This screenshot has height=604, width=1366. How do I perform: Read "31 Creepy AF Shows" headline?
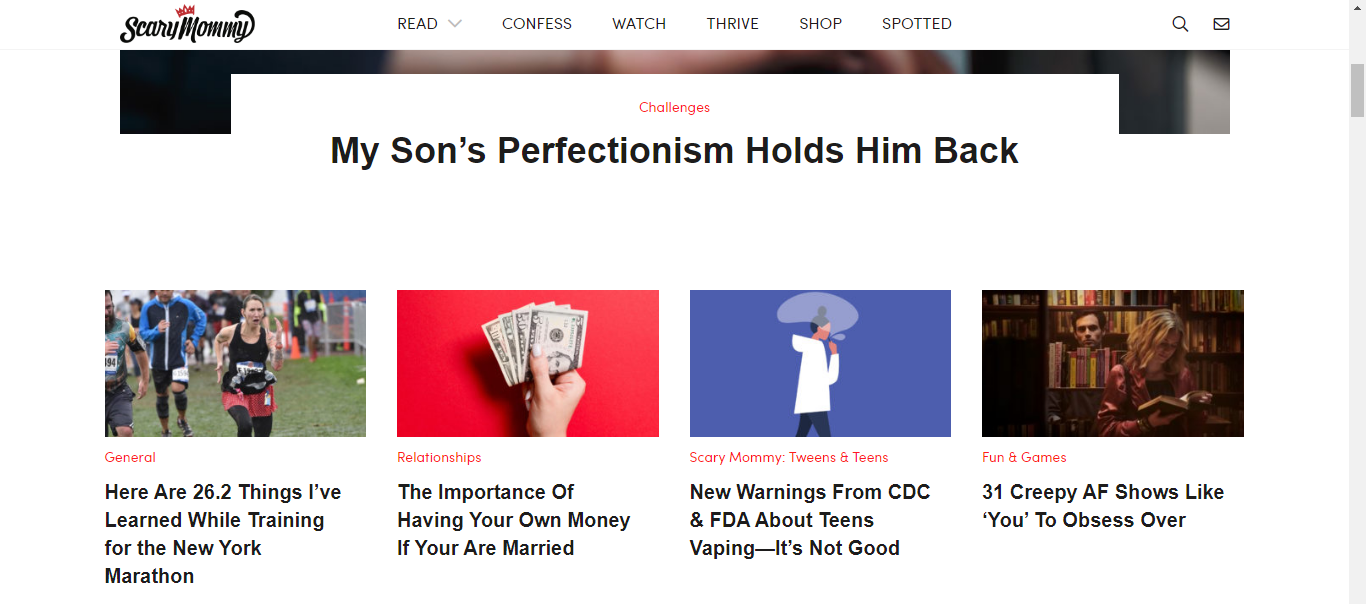(x=1102, y=506)
